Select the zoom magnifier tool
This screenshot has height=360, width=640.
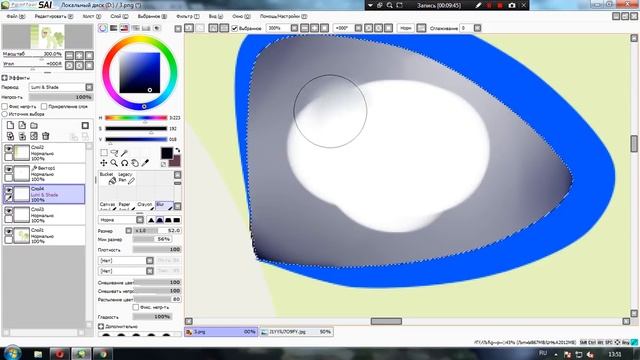114,163
